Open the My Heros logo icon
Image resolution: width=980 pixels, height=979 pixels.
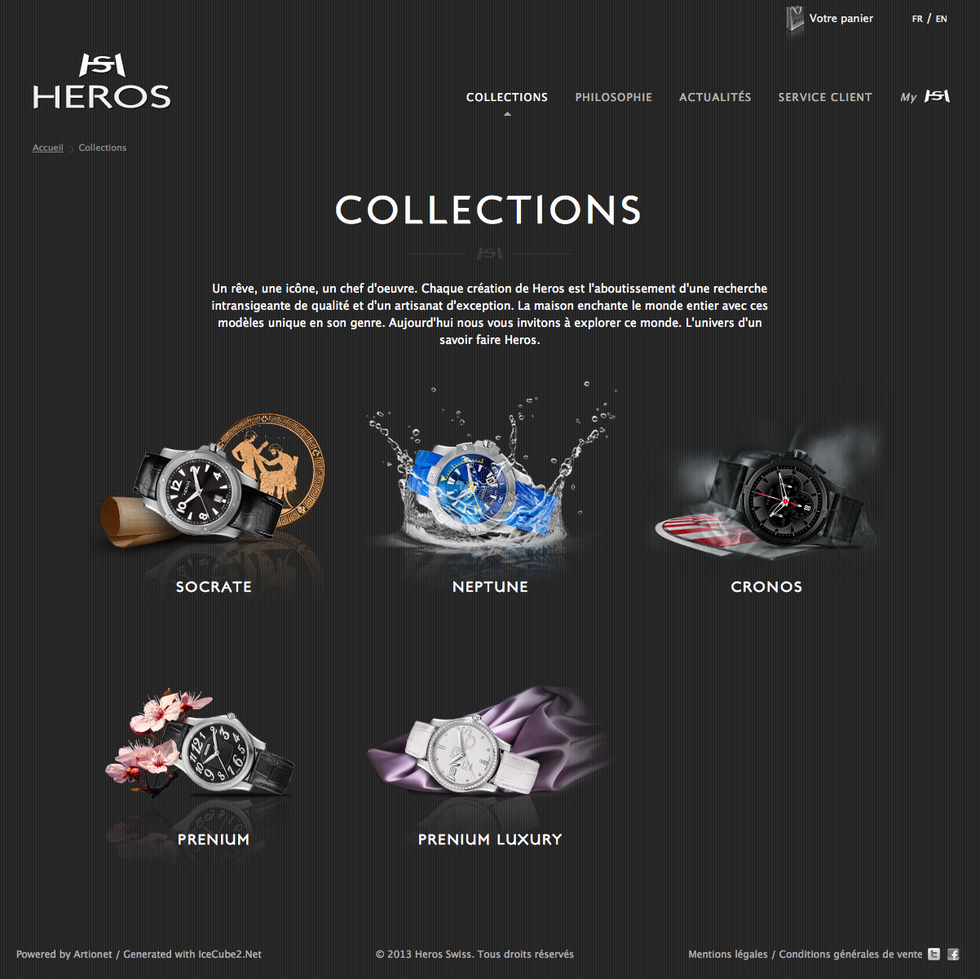point(937,96)
